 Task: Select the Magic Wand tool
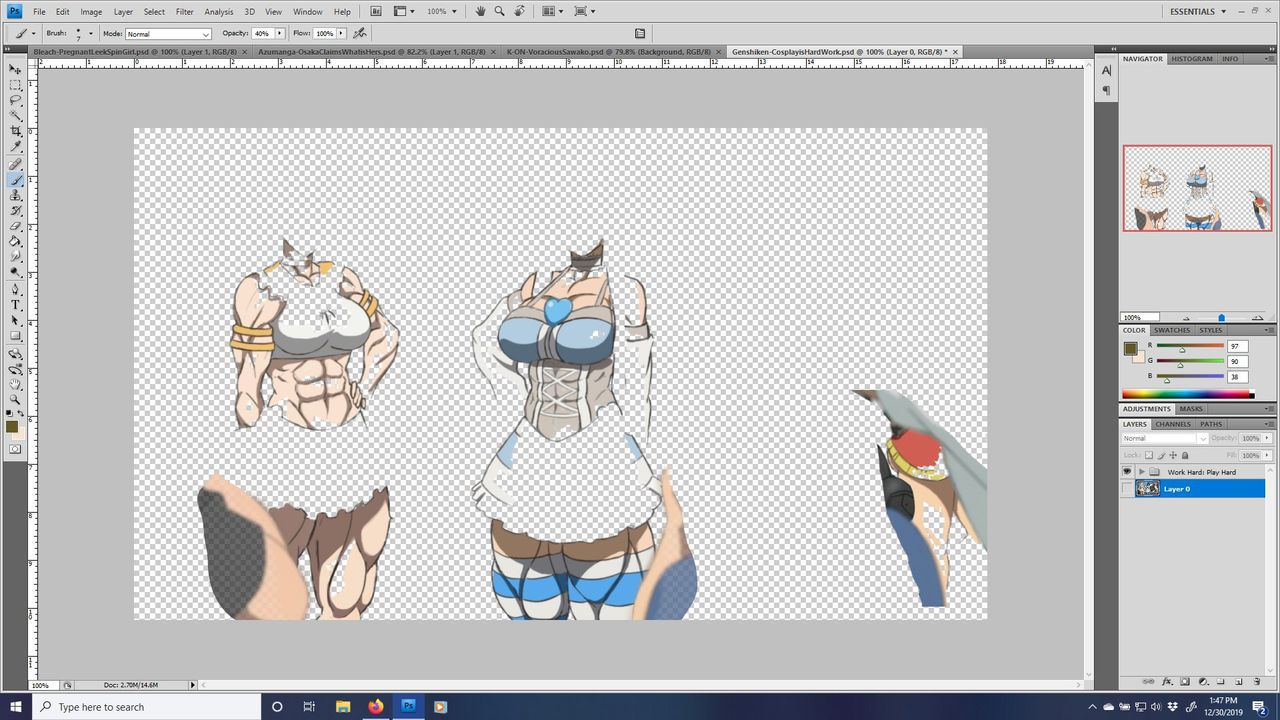[x=15, y=116]
